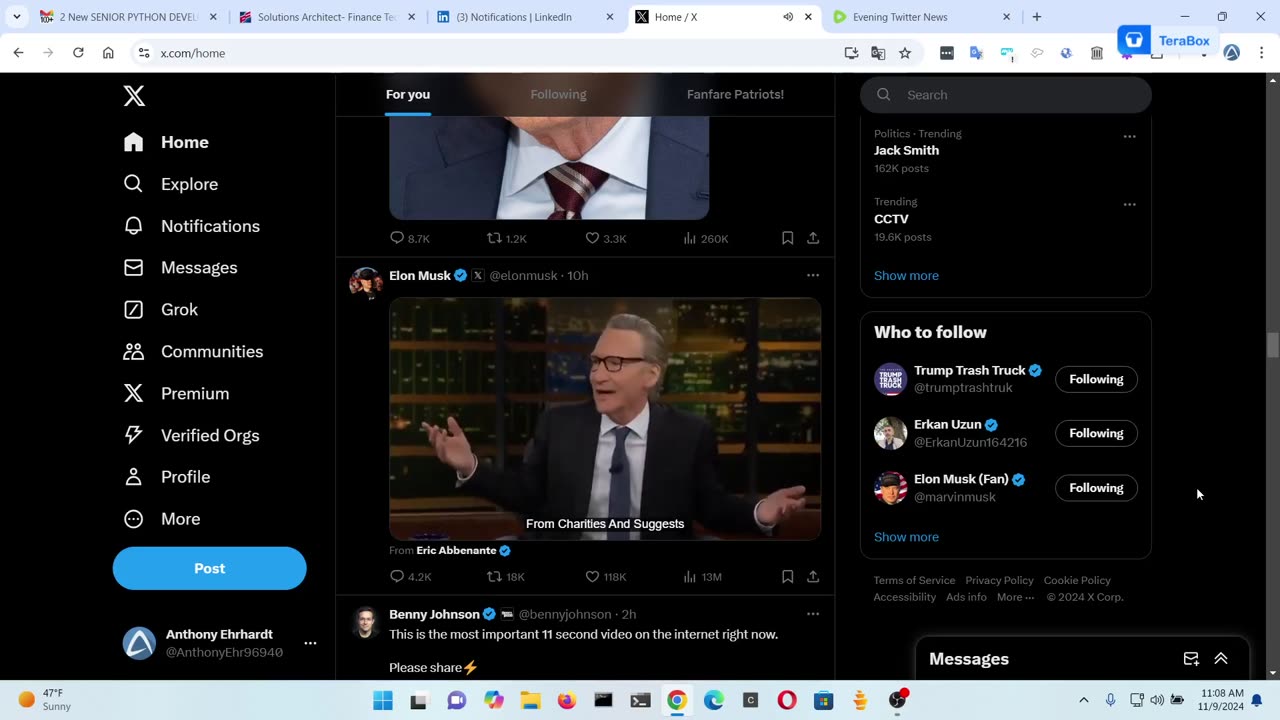Toggle Following for Erkan Uzun

[1096, 433]
